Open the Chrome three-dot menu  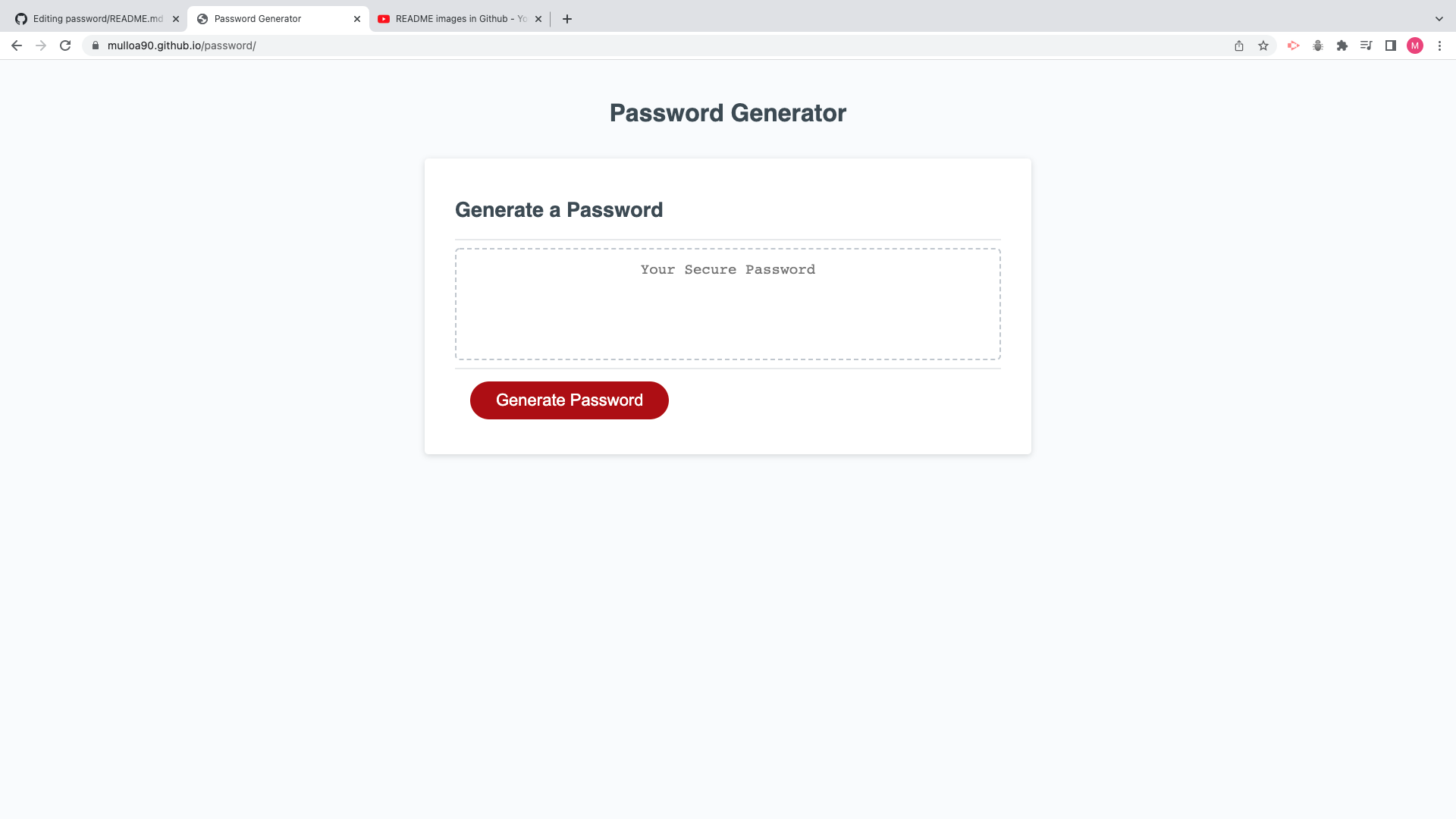pyautogui.click(x=1440, y=45)
